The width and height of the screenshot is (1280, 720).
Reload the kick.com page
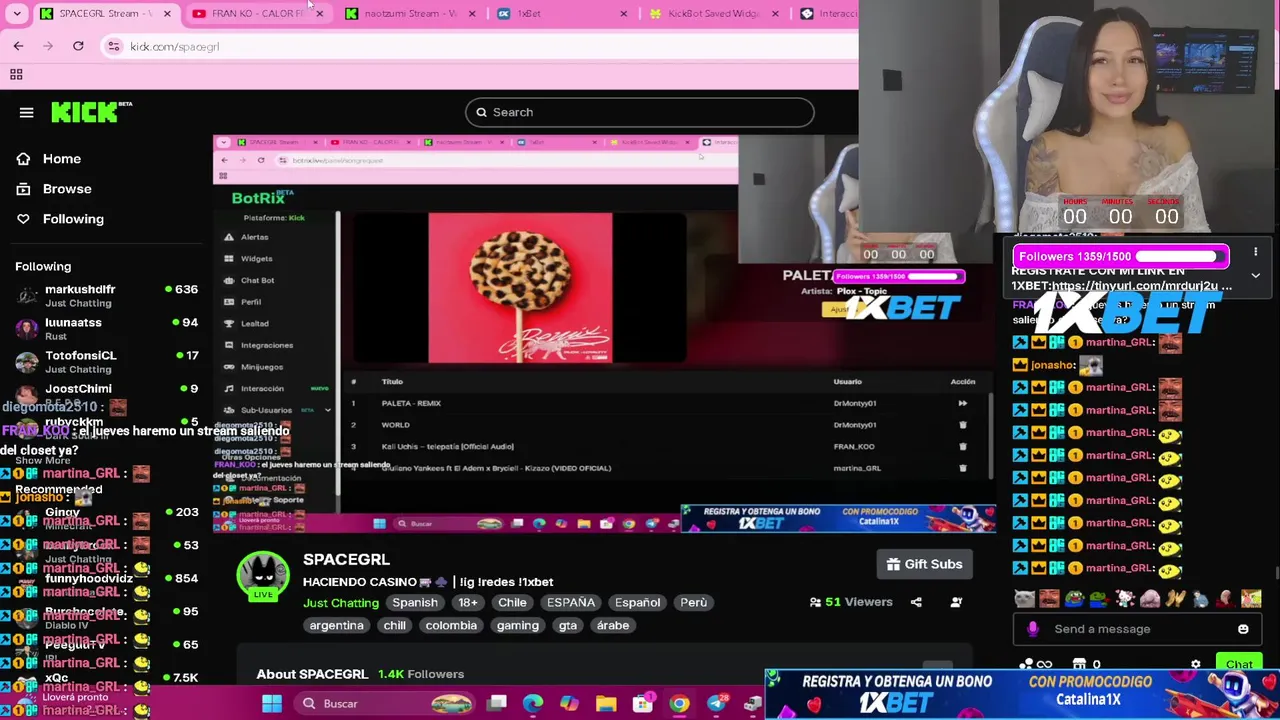[x=78, y=46]
